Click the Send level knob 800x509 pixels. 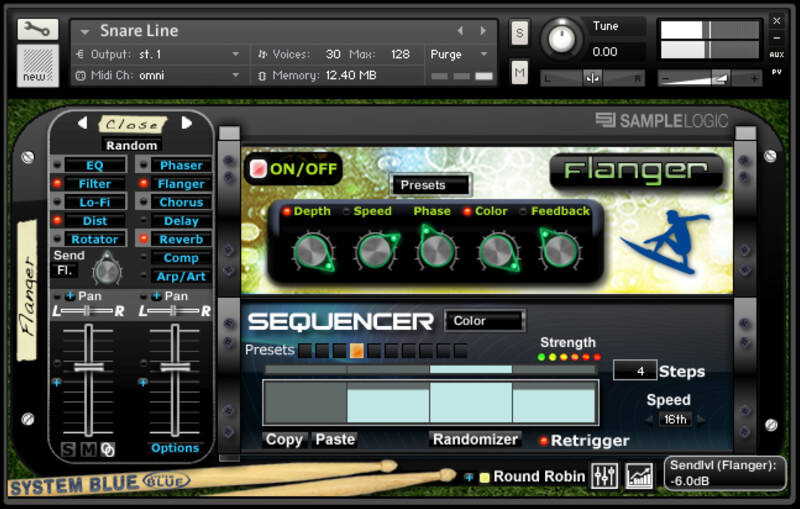[x=107, y=270]
